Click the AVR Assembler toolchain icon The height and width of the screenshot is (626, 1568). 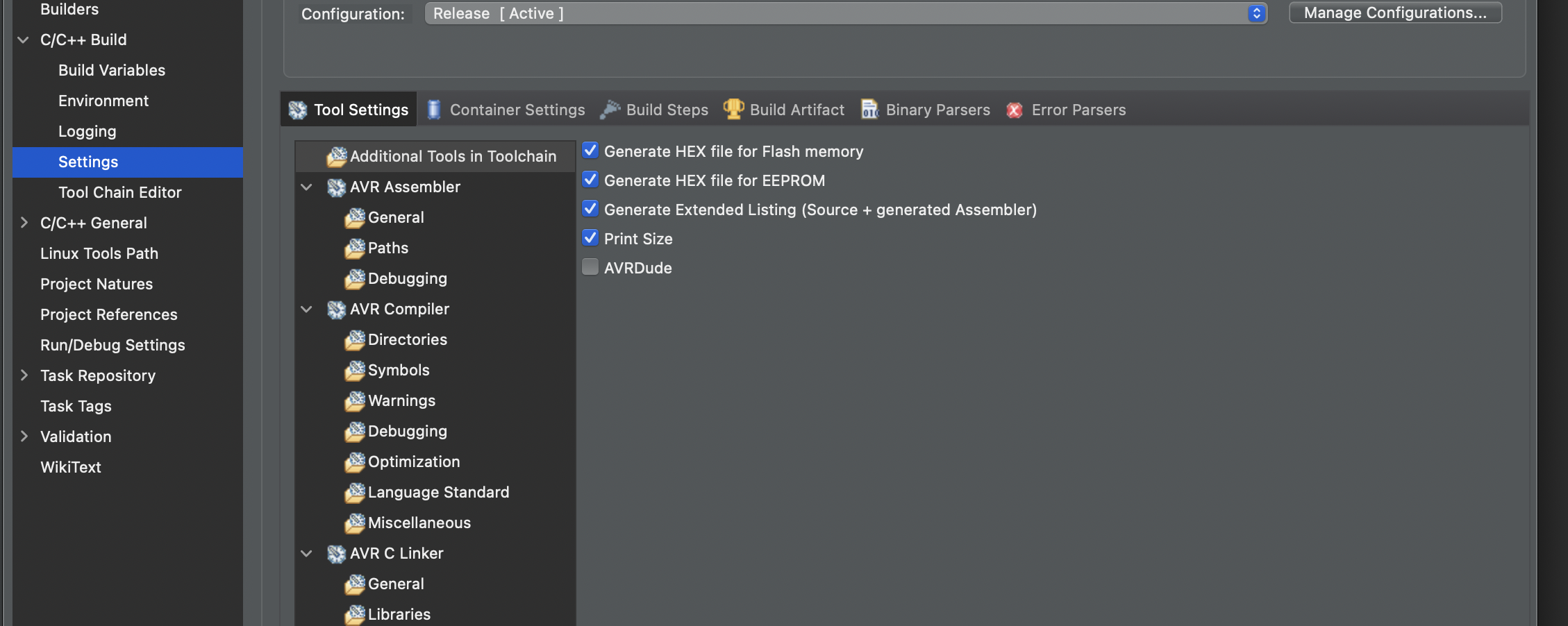point(336,187)
